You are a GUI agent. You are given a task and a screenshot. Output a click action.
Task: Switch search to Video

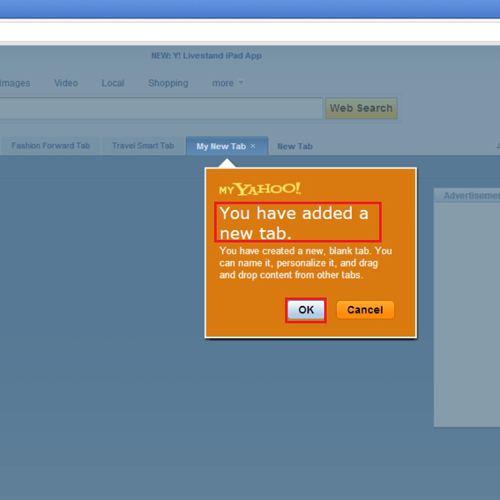(x=66, y=83)
